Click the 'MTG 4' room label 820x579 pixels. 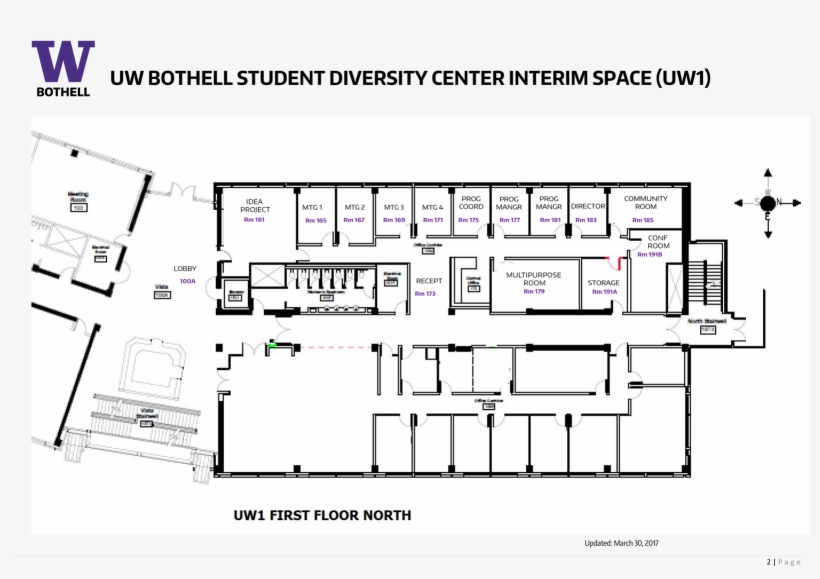pos(432,207)
